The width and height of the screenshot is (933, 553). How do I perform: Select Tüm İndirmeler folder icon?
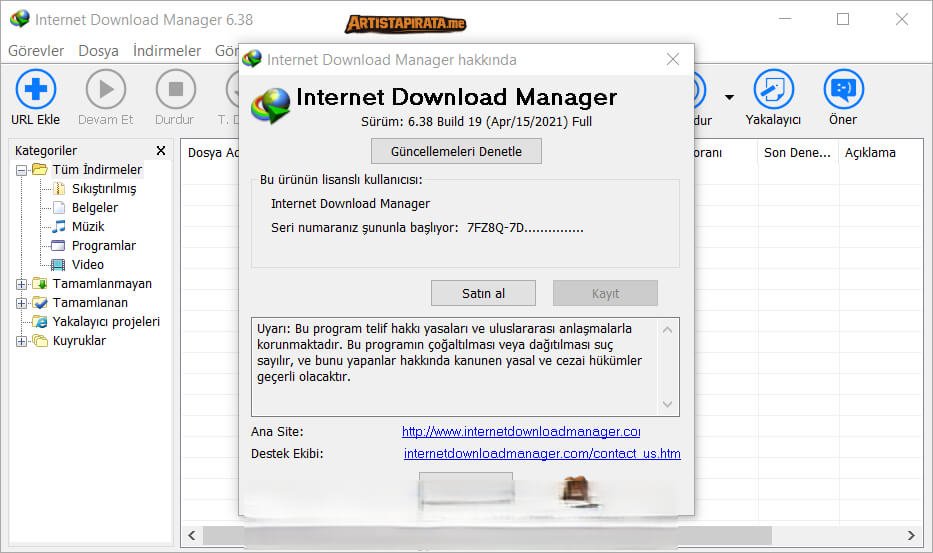pyautogui.click(x=39, y=170)
